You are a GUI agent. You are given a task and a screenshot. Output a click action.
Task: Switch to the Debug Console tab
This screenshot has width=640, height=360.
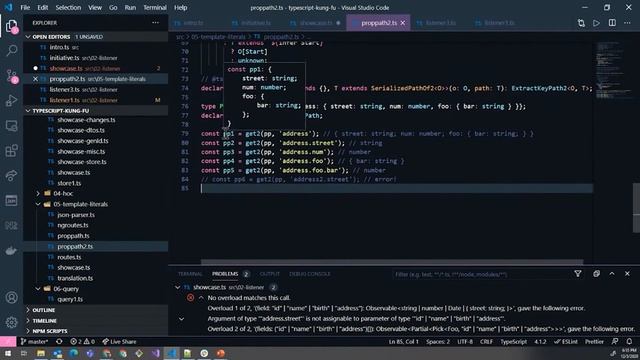(x=310, y=274)
